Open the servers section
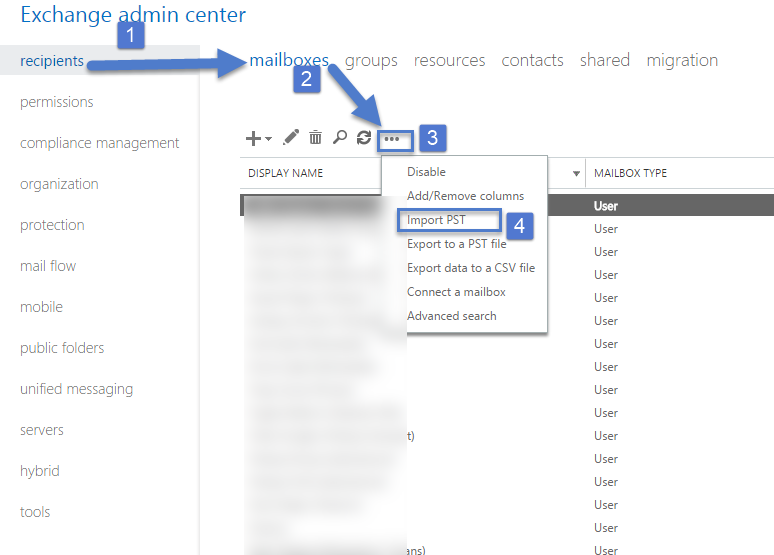 coord(42,430)
